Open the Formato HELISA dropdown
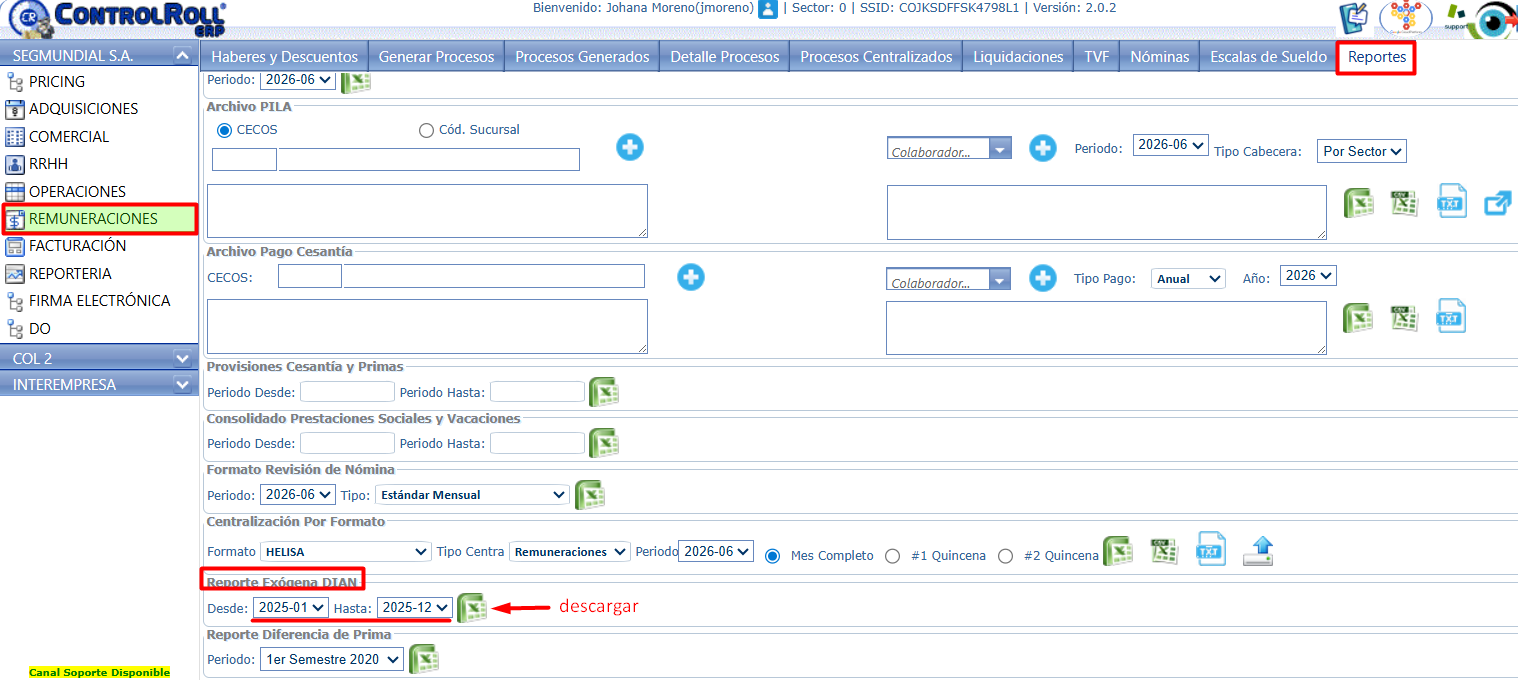Image resolution: width=1518 pixels, height=680 pixels. [345, 552]
